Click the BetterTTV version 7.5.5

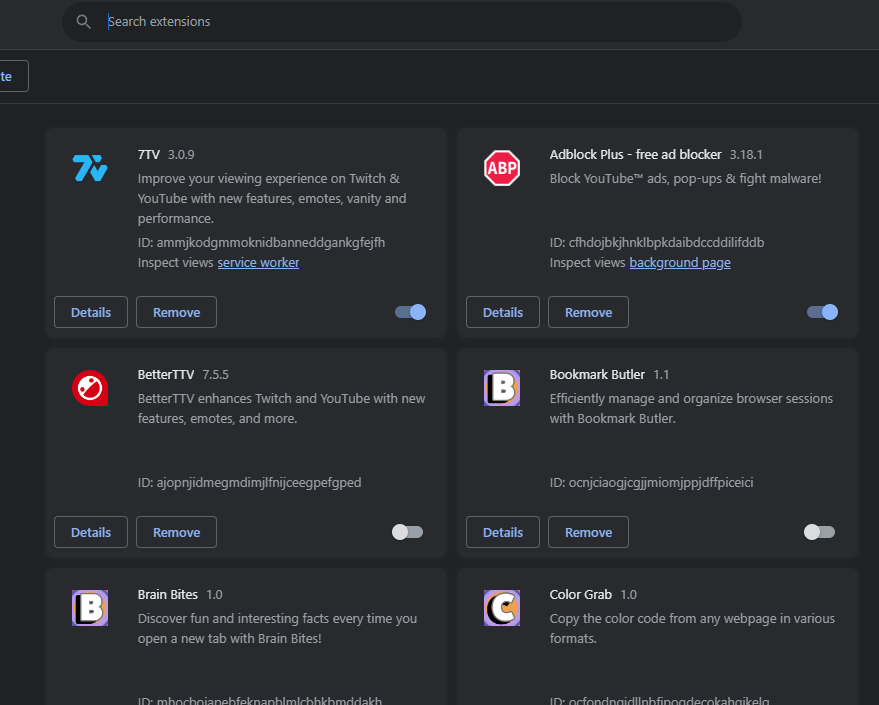215,374
